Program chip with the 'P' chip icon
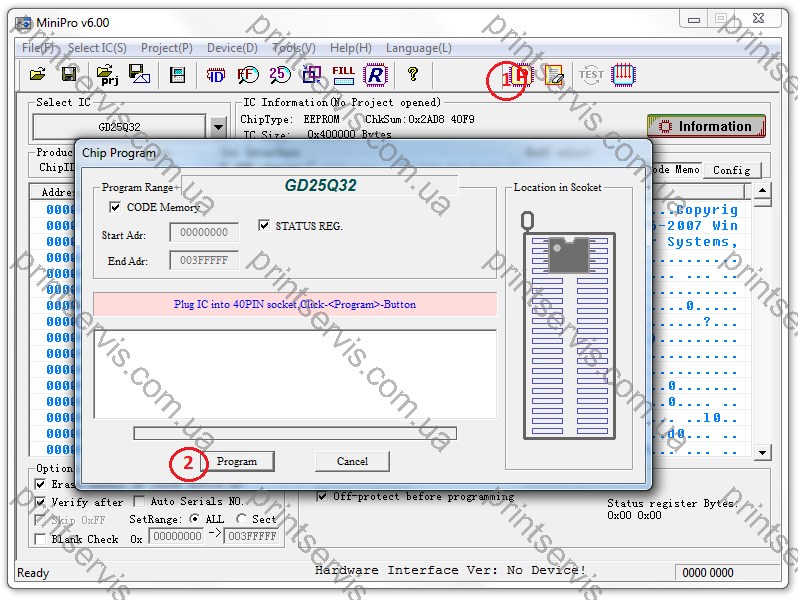 pos(520,75)
